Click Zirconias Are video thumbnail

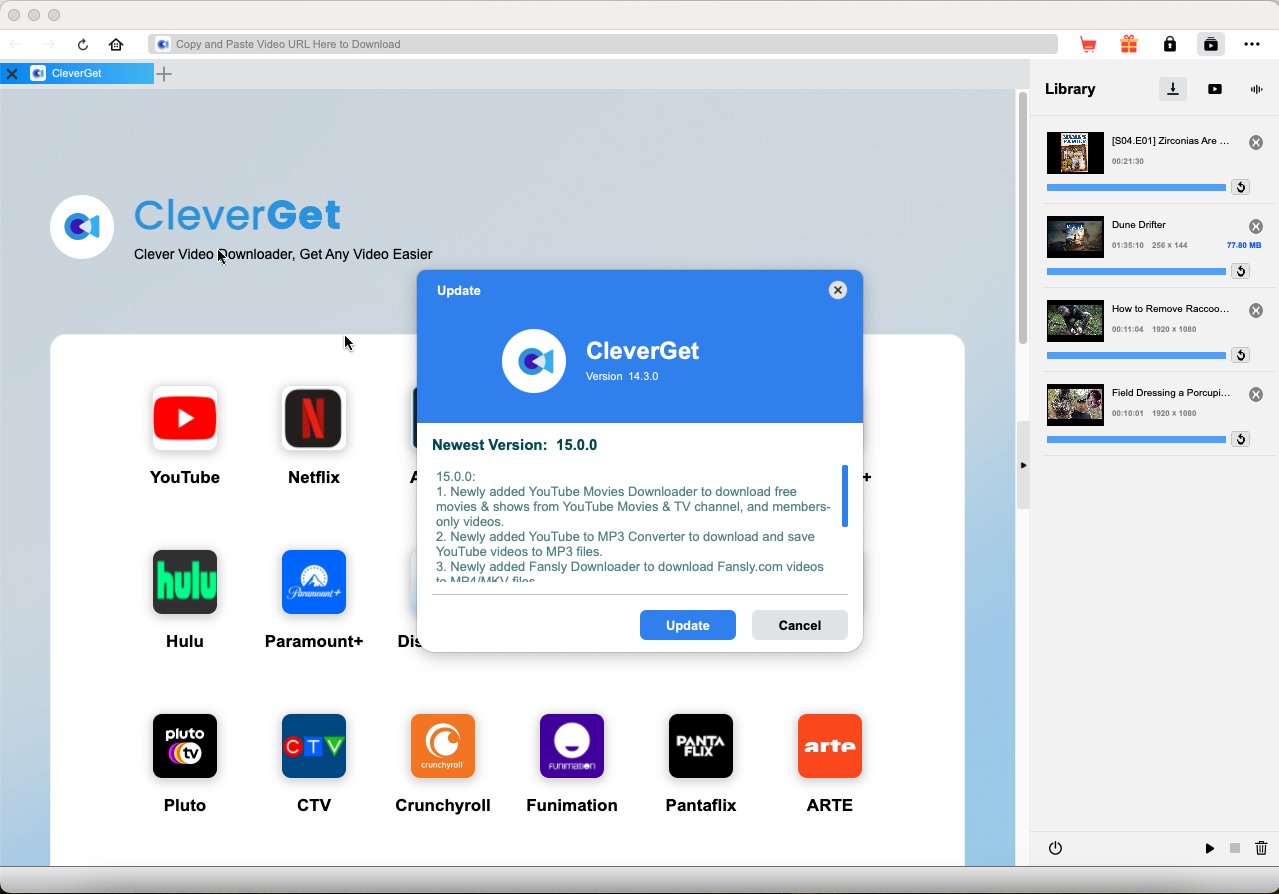[1075, 153]
